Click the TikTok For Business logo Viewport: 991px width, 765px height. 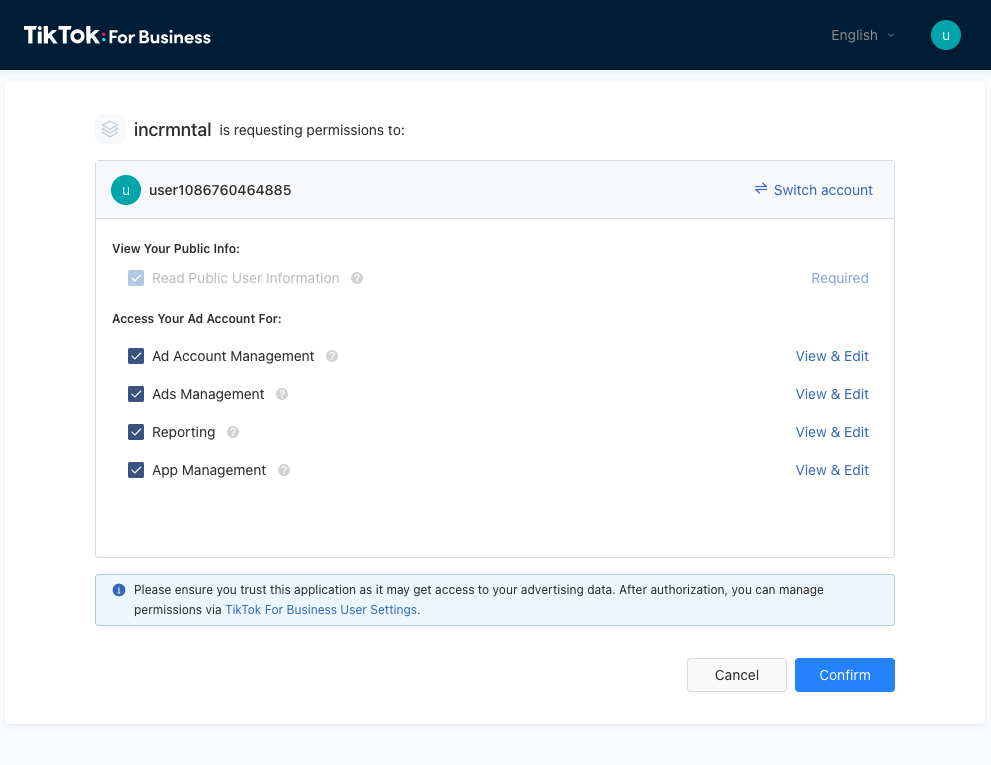(x=117, y=36)
